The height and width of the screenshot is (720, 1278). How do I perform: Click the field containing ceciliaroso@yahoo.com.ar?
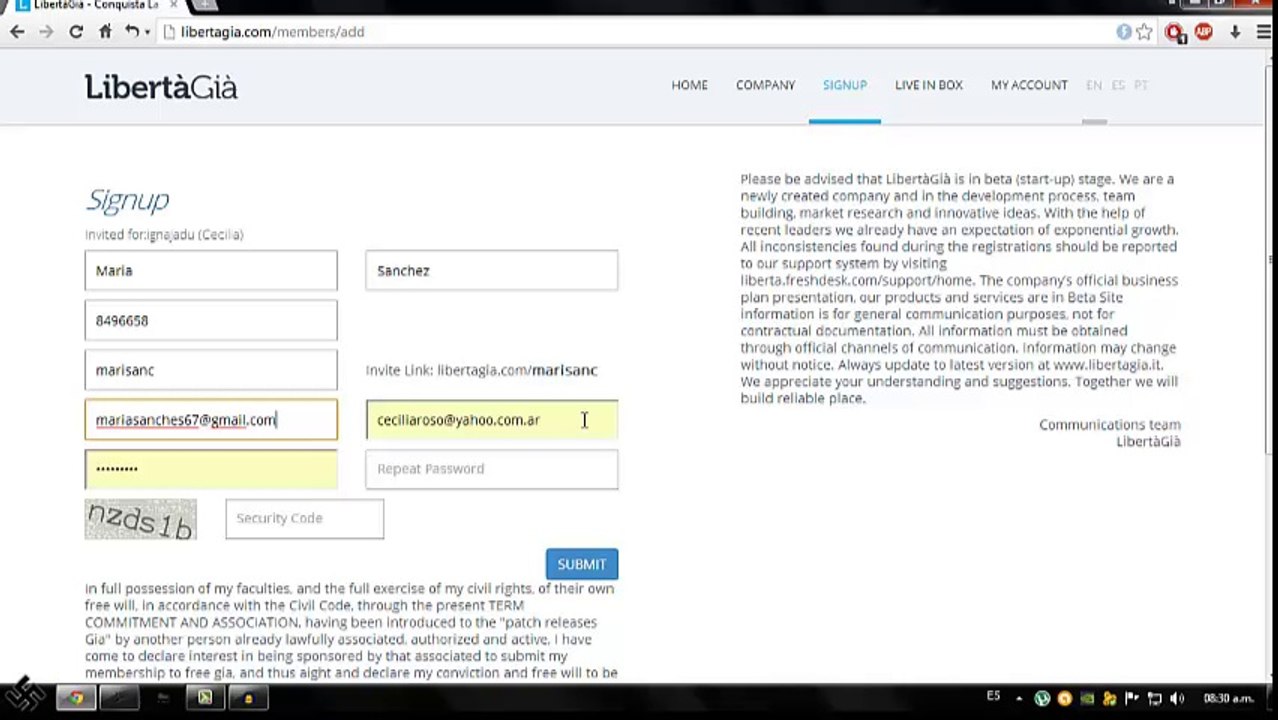[492, 420]
